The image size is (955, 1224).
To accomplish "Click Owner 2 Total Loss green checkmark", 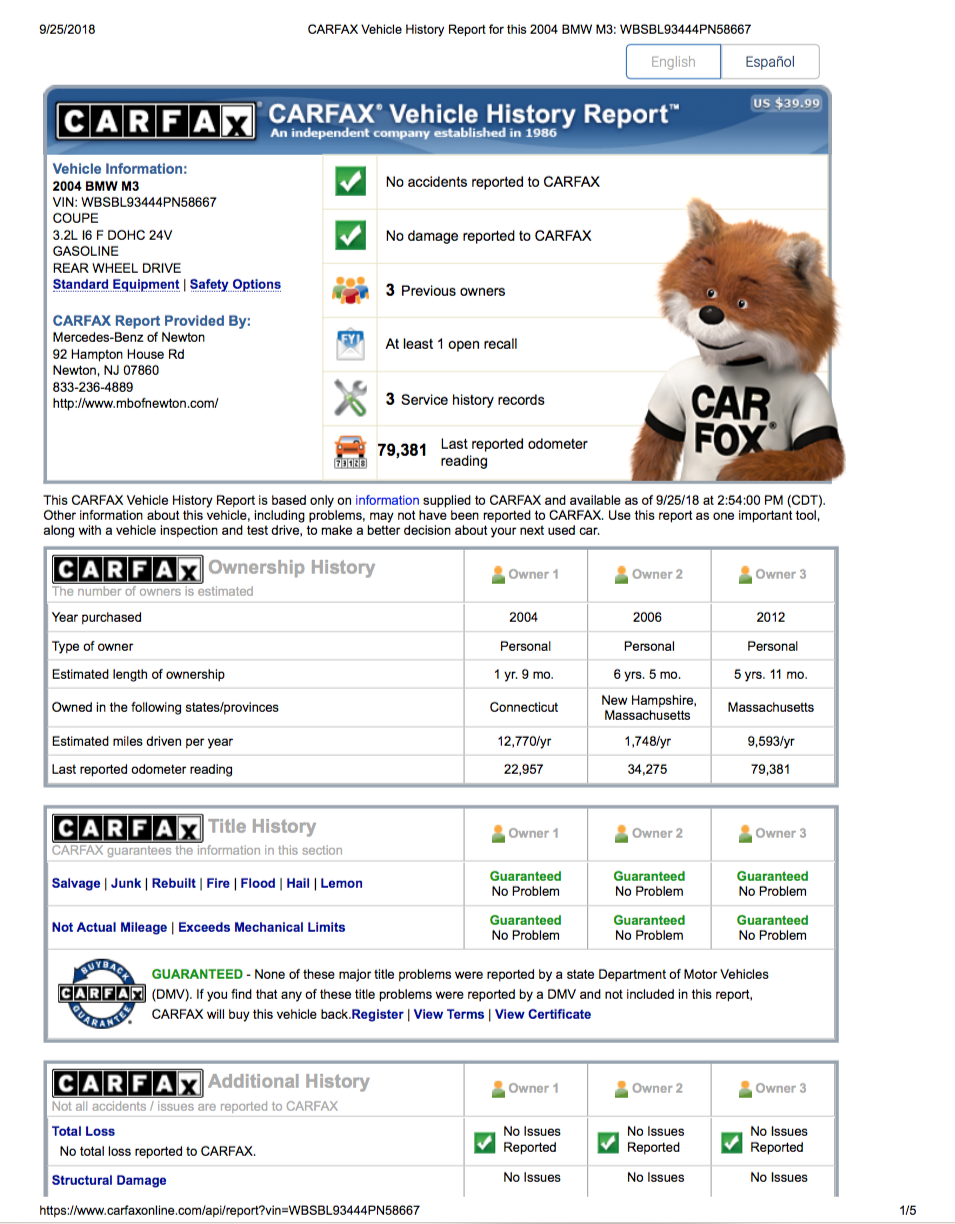I will (606, 1142).
